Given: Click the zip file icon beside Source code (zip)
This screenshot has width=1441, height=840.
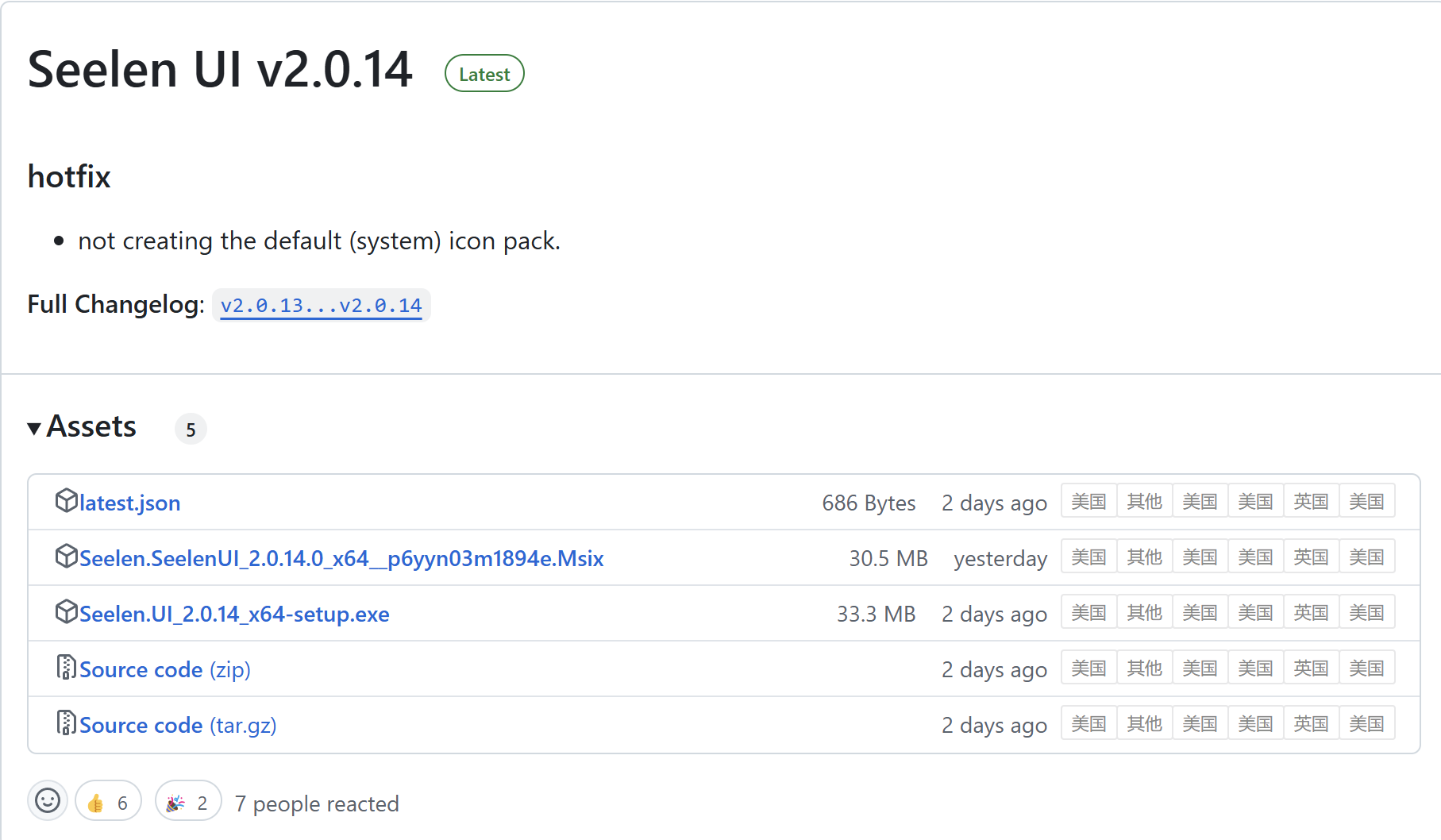Looking at the screenshot, I should tap(66, 668).
